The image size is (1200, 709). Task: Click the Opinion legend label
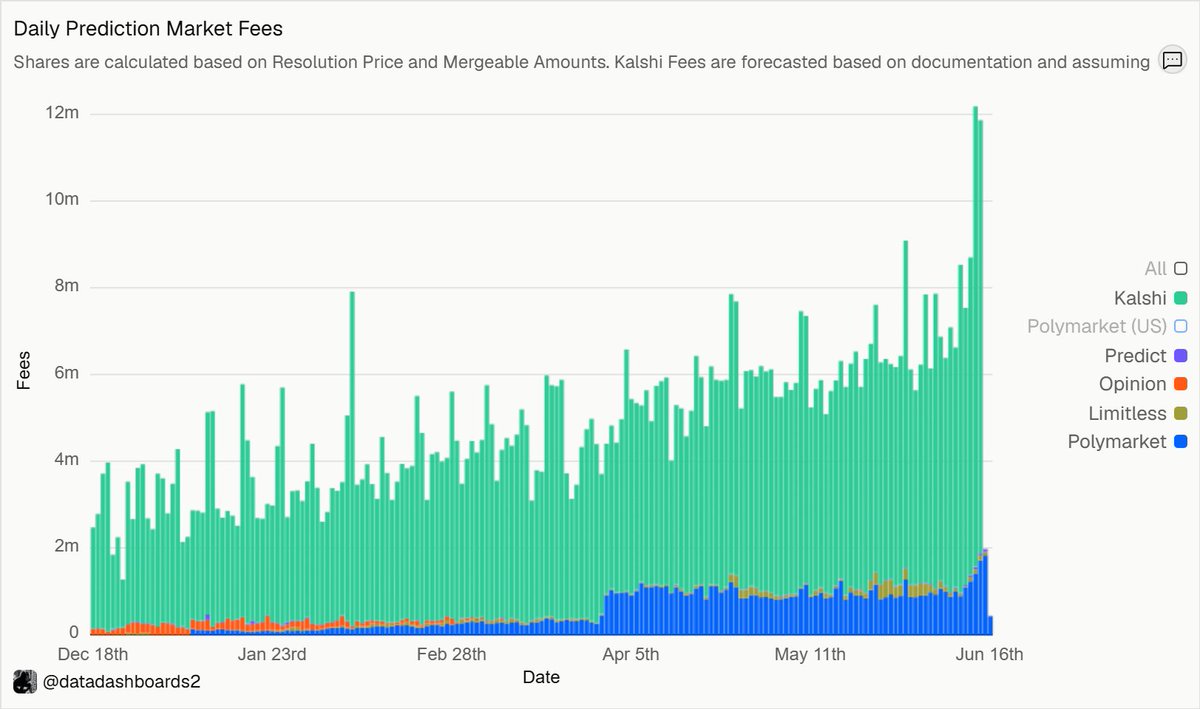pos(1133,384)
